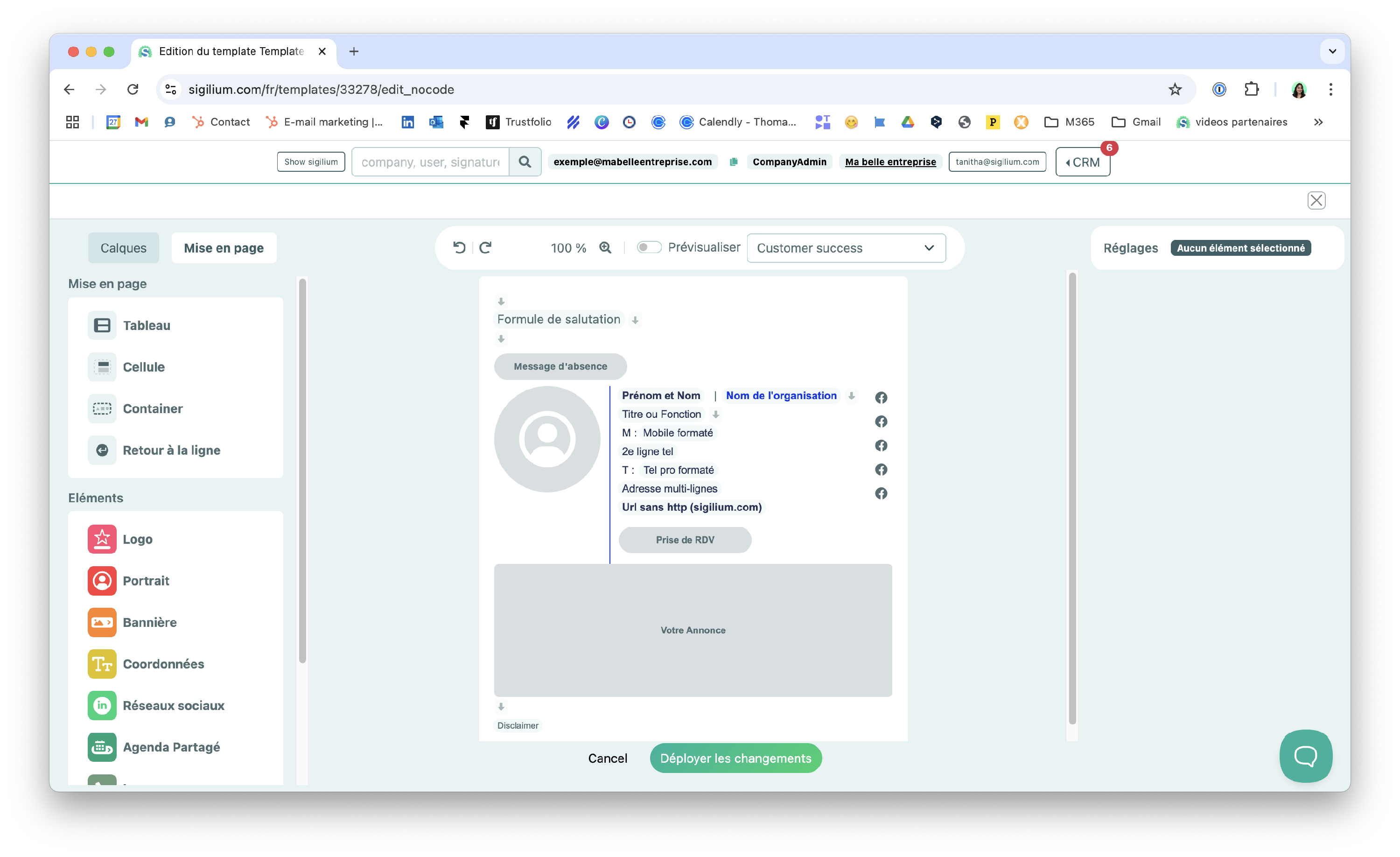Click the company search input field
Screen dimensions: 1400x857
[x=430, y=162]
